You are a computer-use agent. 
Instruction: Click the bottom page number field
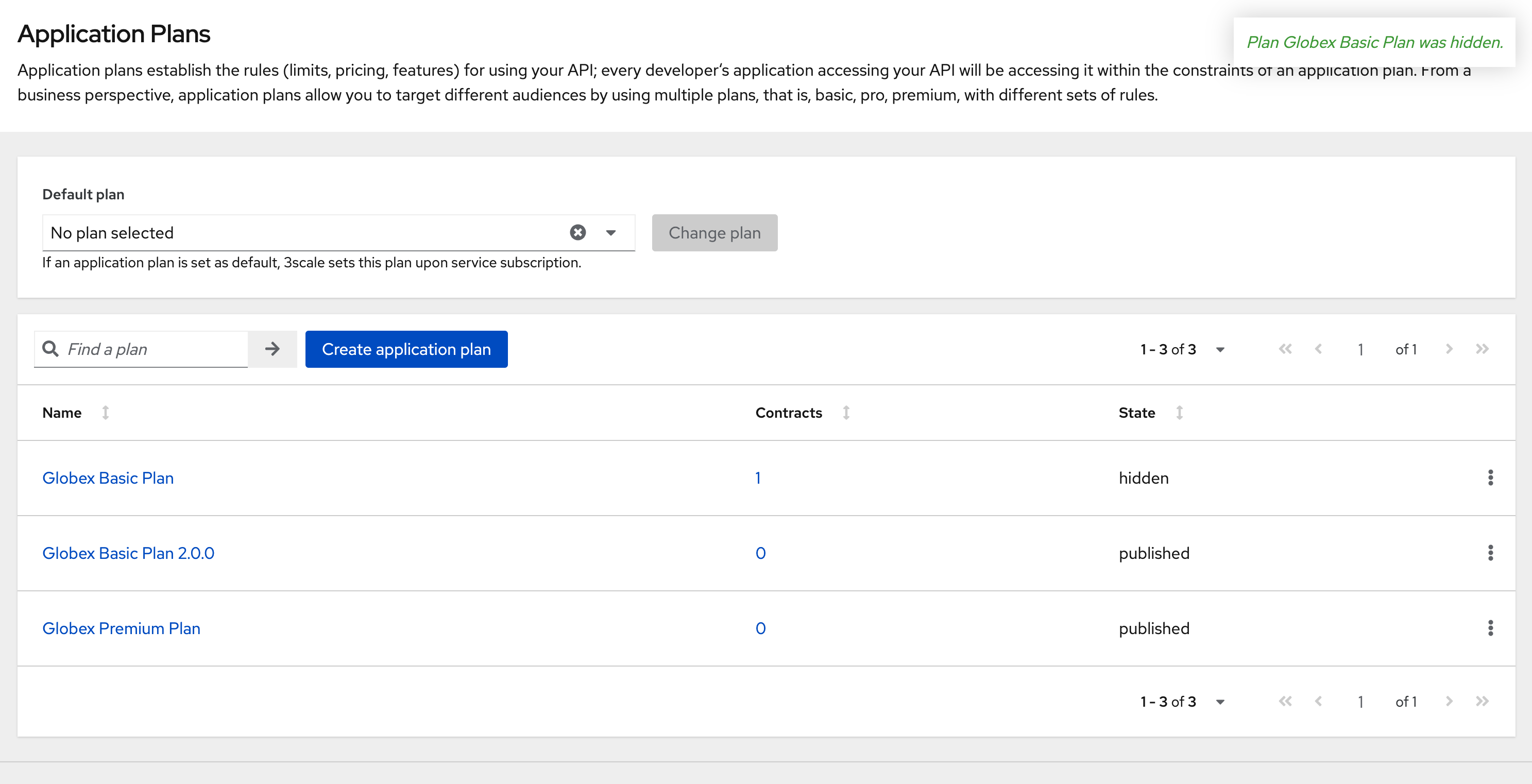pos(1360,702)
